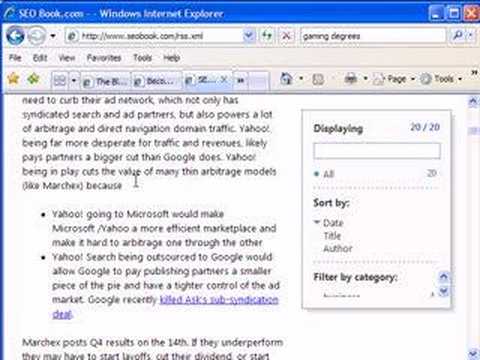Refresh the page with the green arrows
This screenshot has height=360, width=480.
pos(267,36)
